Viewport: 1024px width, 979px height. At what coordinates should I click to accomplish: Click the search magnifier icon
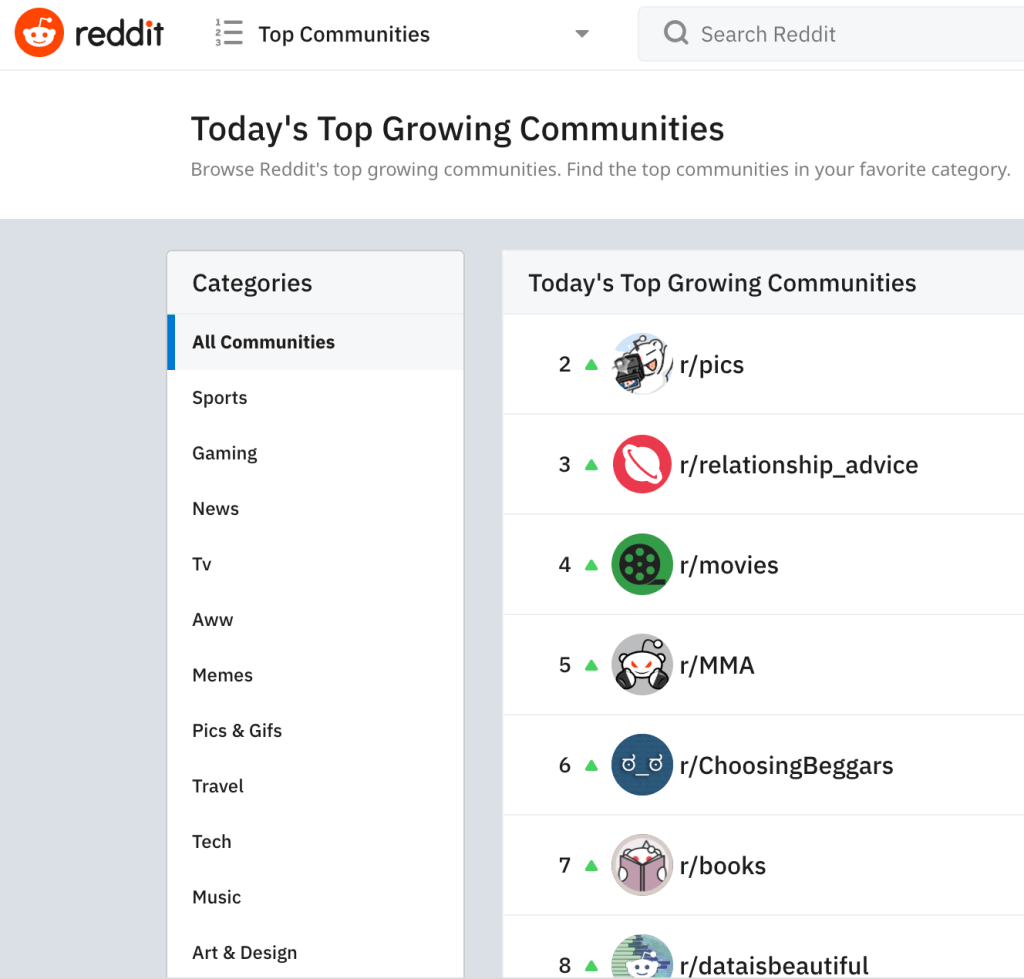tap(676, 34)
